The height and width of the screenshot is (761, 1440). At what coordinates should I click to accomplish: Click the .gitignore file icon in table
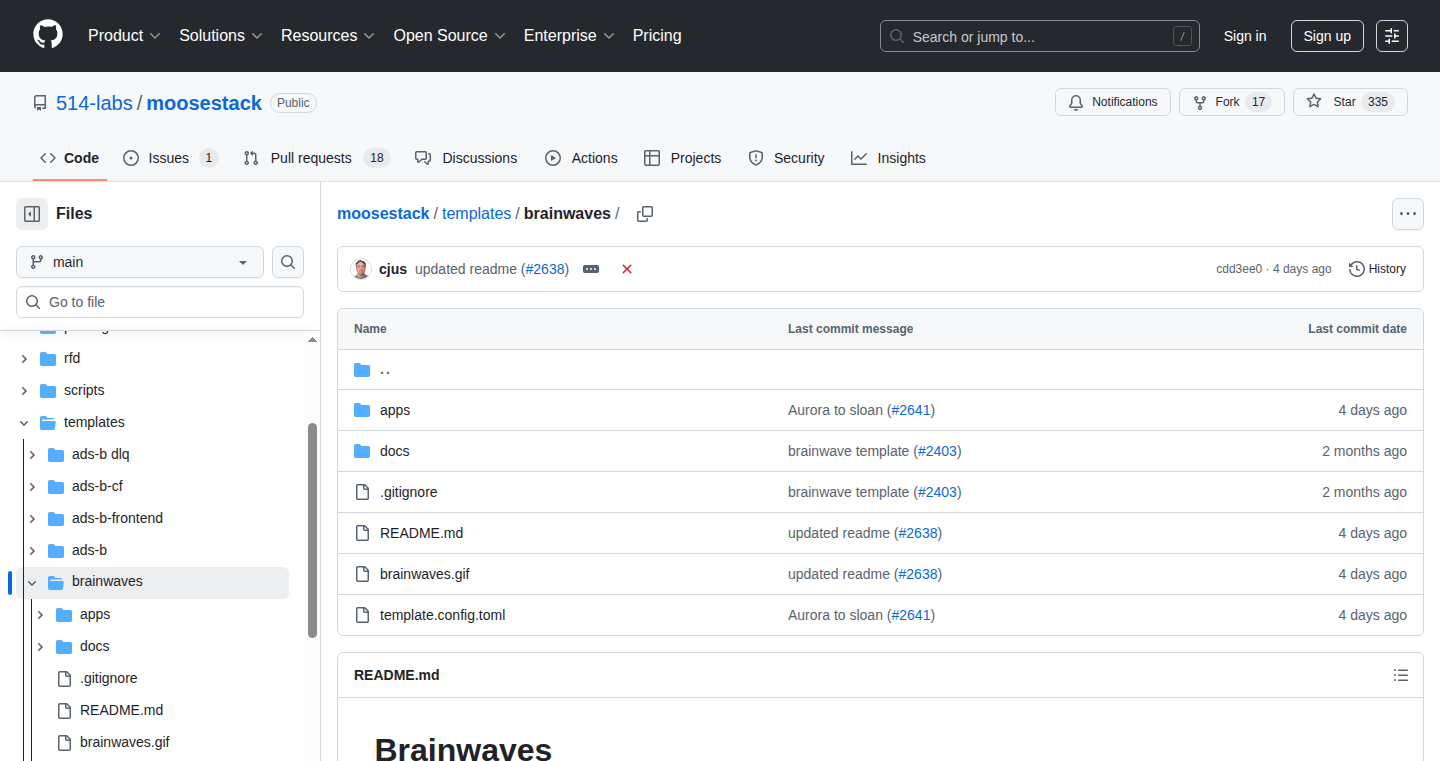tap(362, 492)
